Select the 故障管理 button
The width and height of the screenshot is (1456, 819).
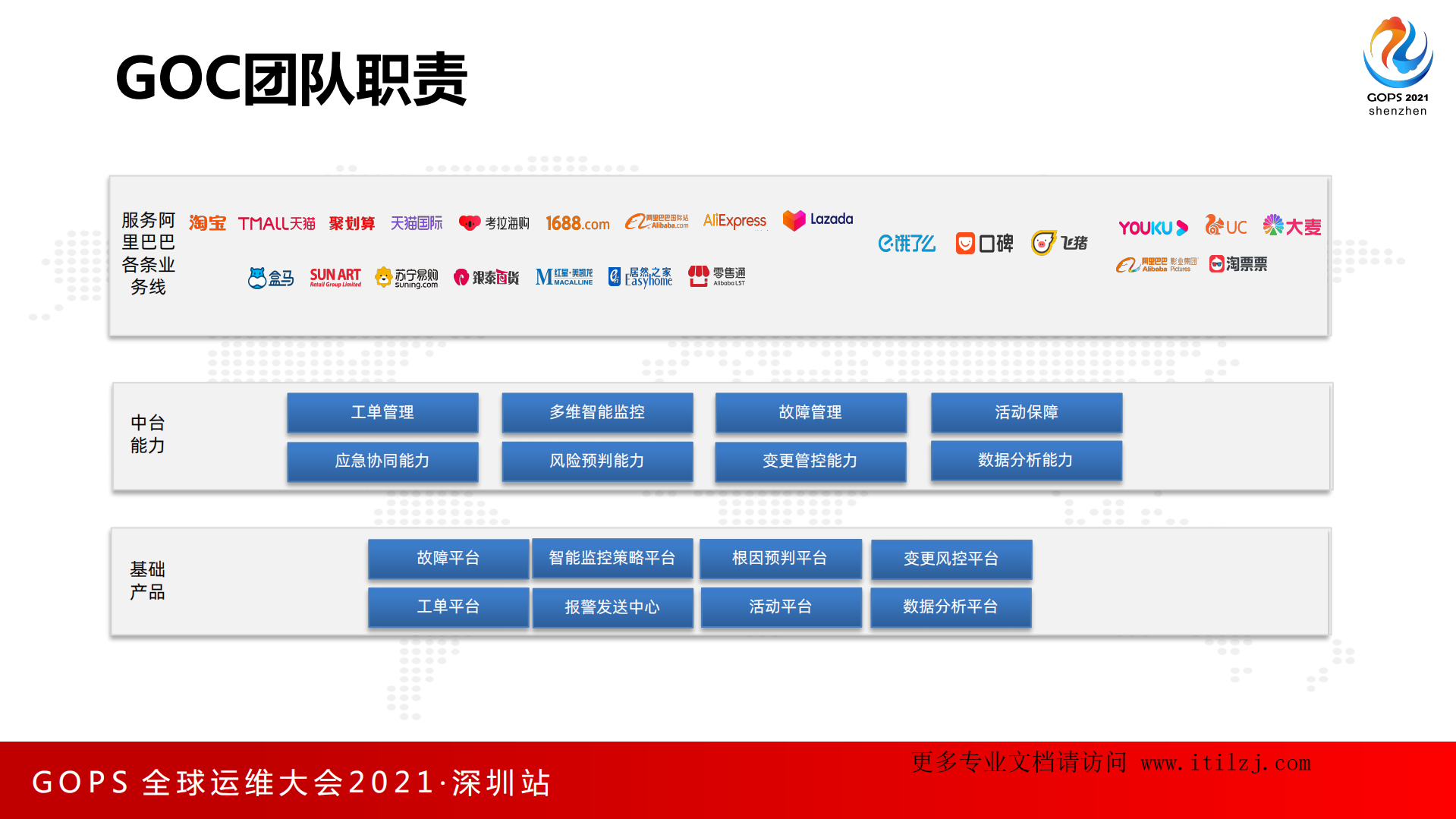(x=810, y=412)
